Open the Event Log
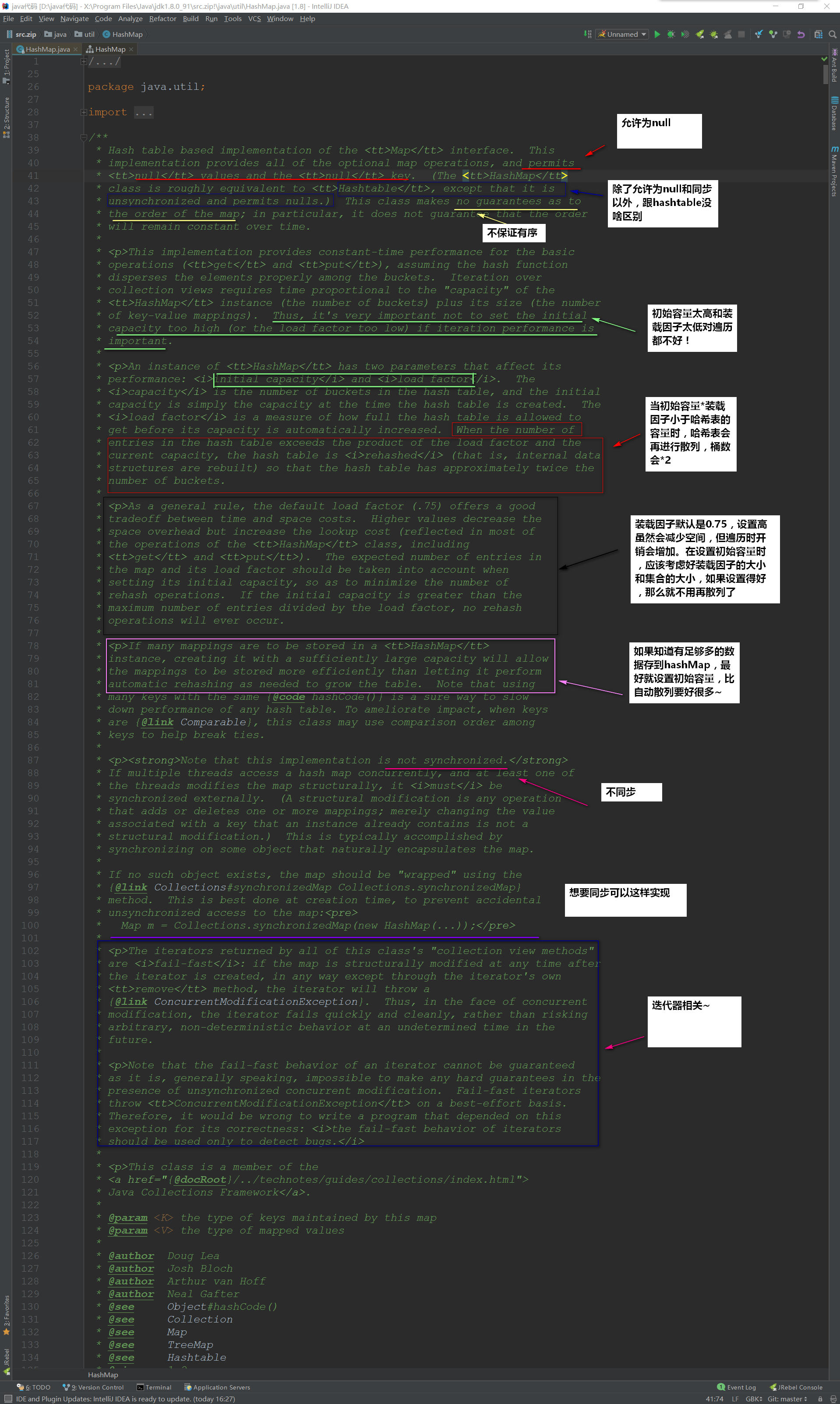This screenshot has width=840, height=1404. 736,1387
